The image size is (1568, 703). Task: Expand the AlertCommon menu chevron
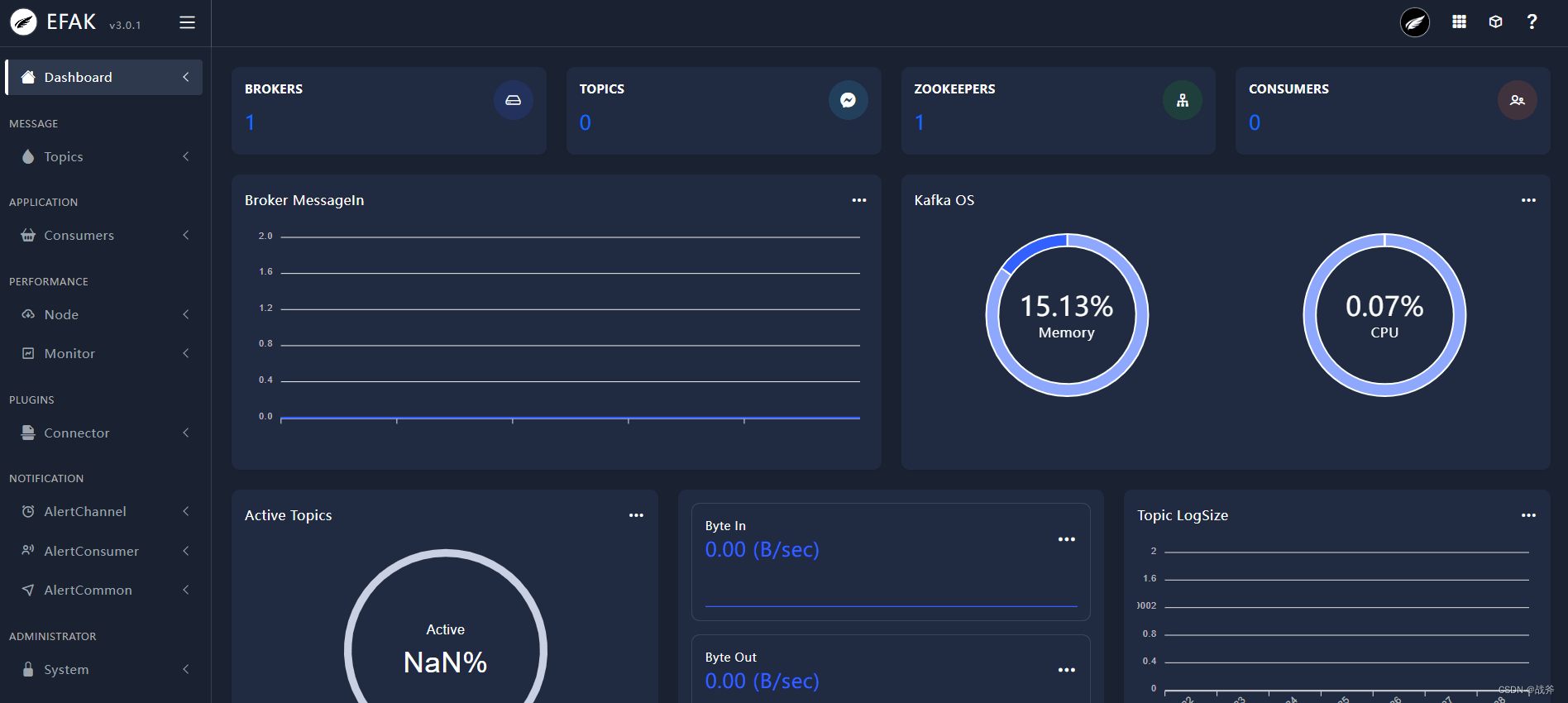186,590
